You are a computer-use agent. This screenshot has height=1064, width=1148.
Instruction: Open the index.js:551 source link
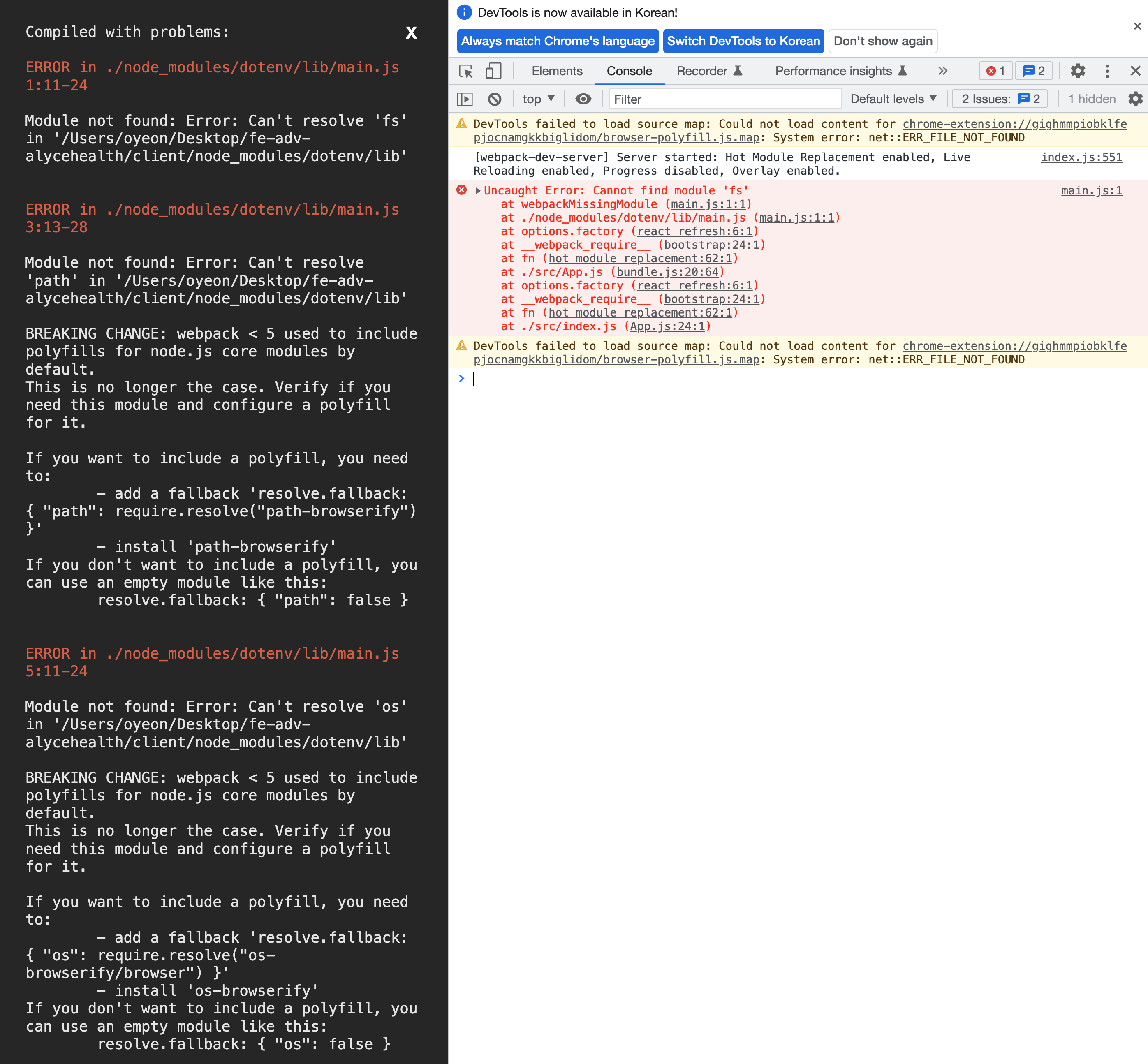pos(1081,157)
